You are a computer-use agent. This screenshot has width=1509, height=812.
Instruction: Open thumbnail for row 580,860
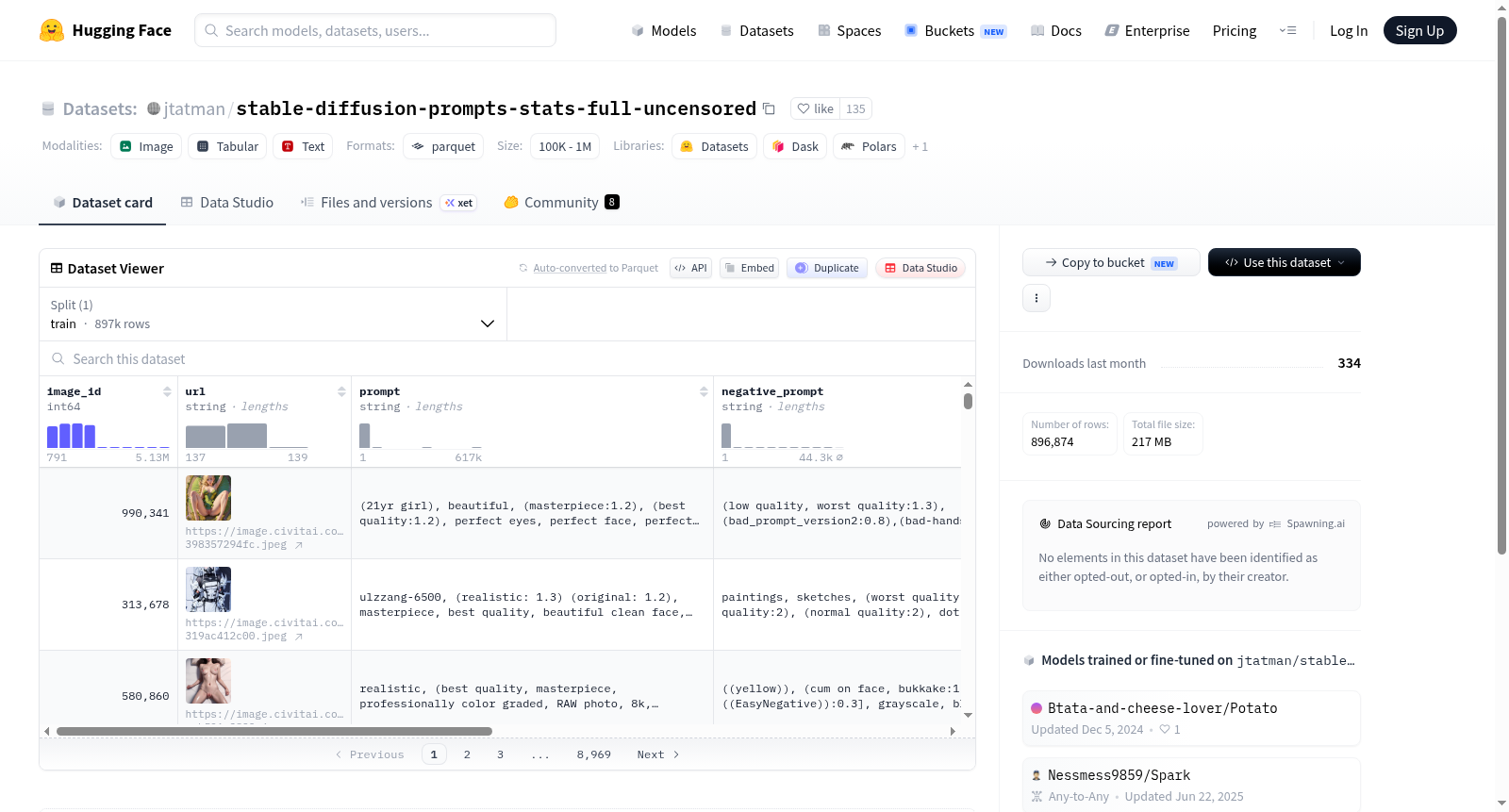click(208, 681)
